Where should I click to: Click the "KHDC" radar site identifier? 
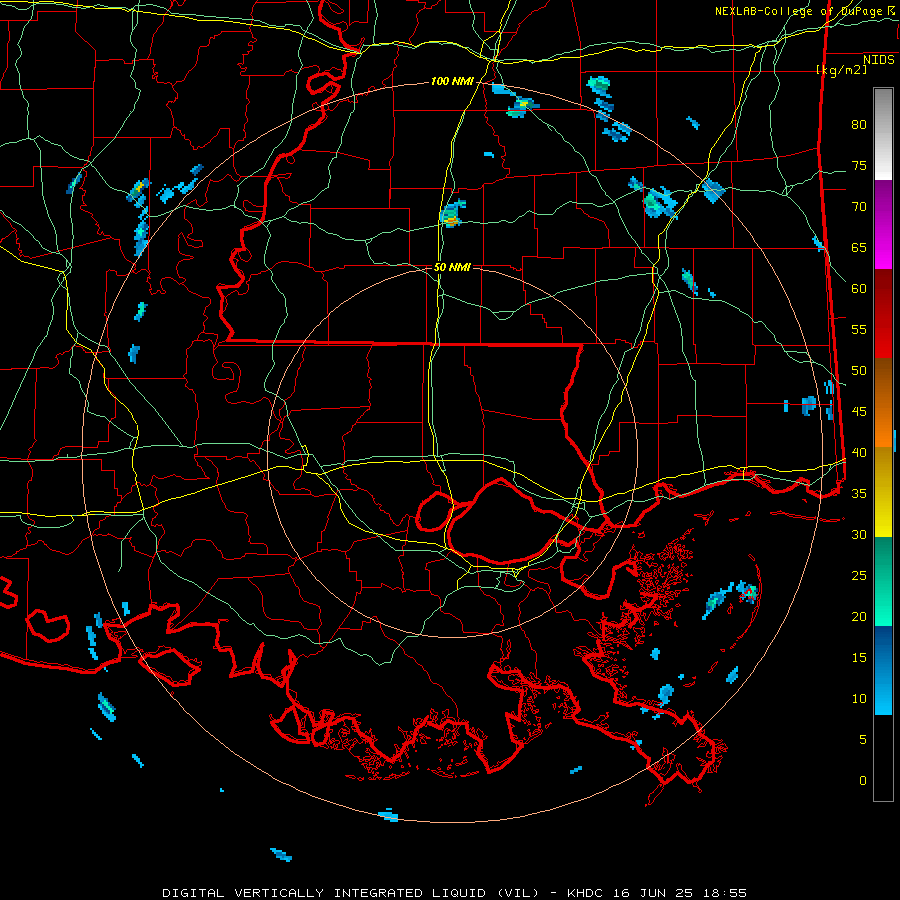point(585,893)
